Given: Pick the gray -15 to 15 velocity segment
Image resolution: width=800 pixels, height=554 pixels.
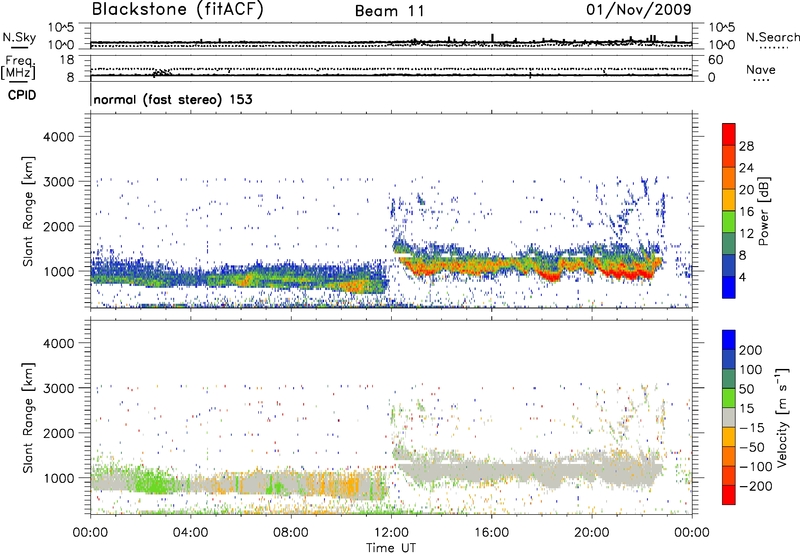Looking at the screenshot, I should click(729, 417).
